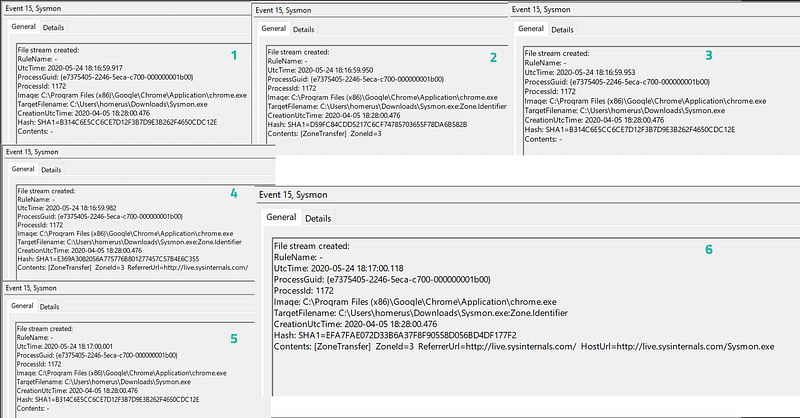The height and width of the screenshot is (418, 800).
Task: Select General tab of the 18:16:59.953 event
Action: pos(531,29)
